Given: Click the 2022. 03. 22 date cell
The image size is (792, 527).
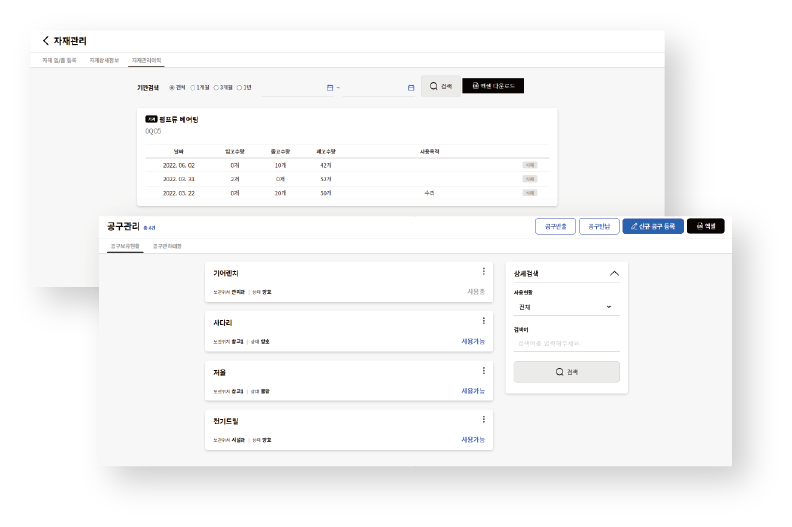Looking at the screenshot, I should click(x=179, y=193).
